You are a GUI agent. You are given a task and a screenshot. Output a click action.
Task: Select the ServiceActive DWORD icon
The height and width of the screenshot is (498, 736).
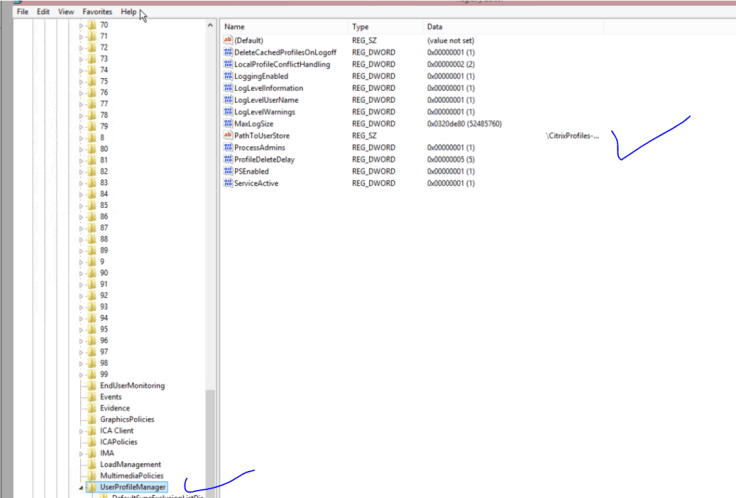(x=228, y=183)
